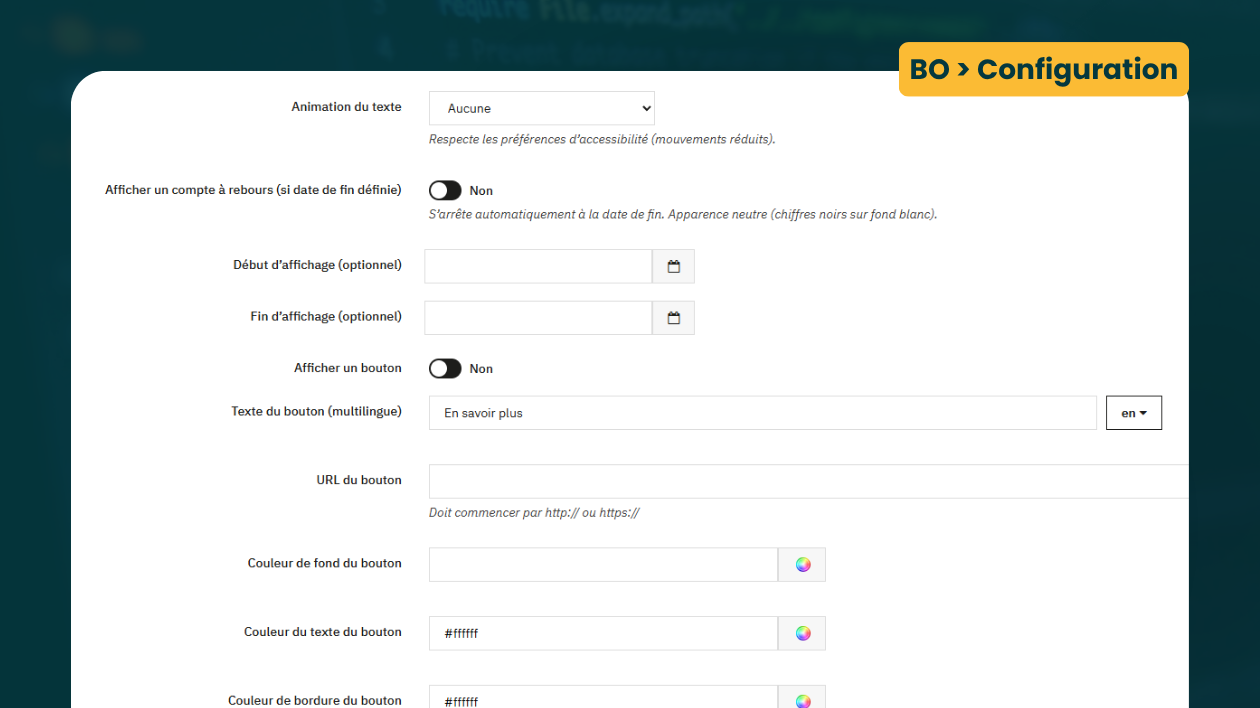Open the calendar picker for Début d'affichage
The image size is (1260, 708).
coord(673,267)
